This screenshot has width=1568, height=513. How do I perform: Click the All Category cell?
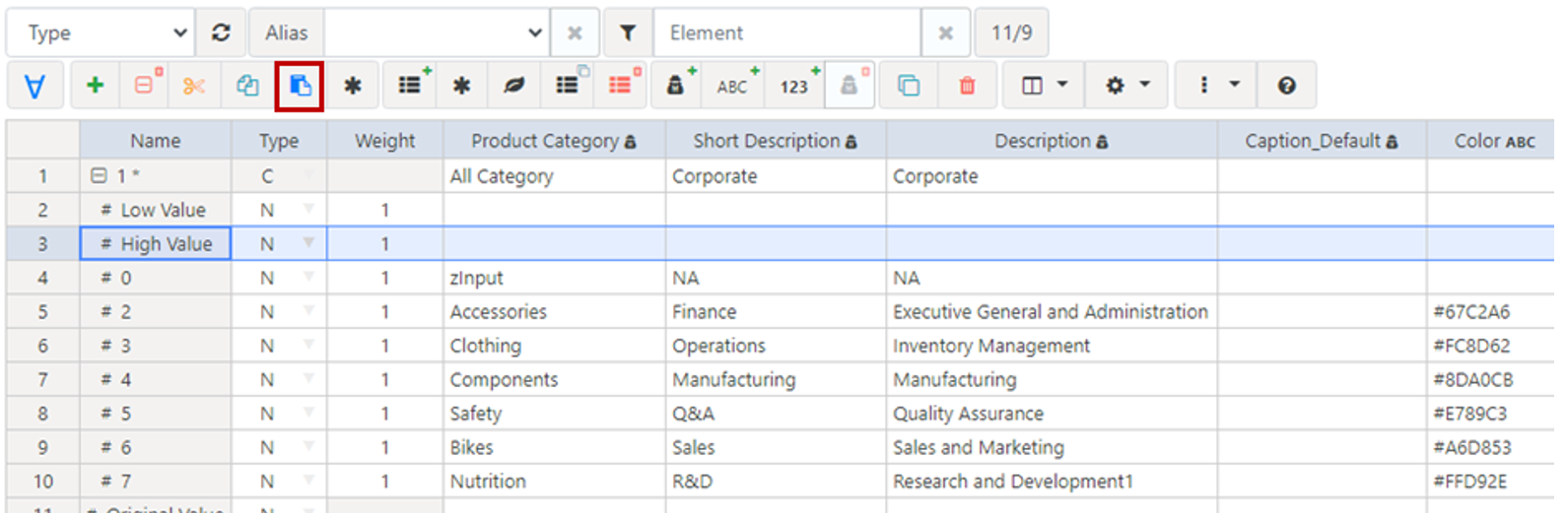[554, 176]
